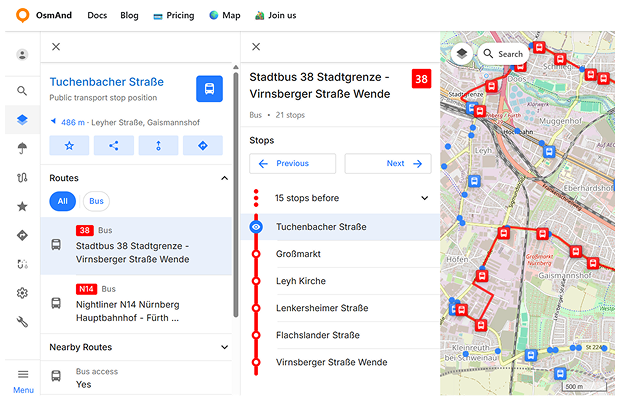This screenshot has width=620, height=400.
Task: Open favorites star in the sidebar
Action: (x=22, y=206)
